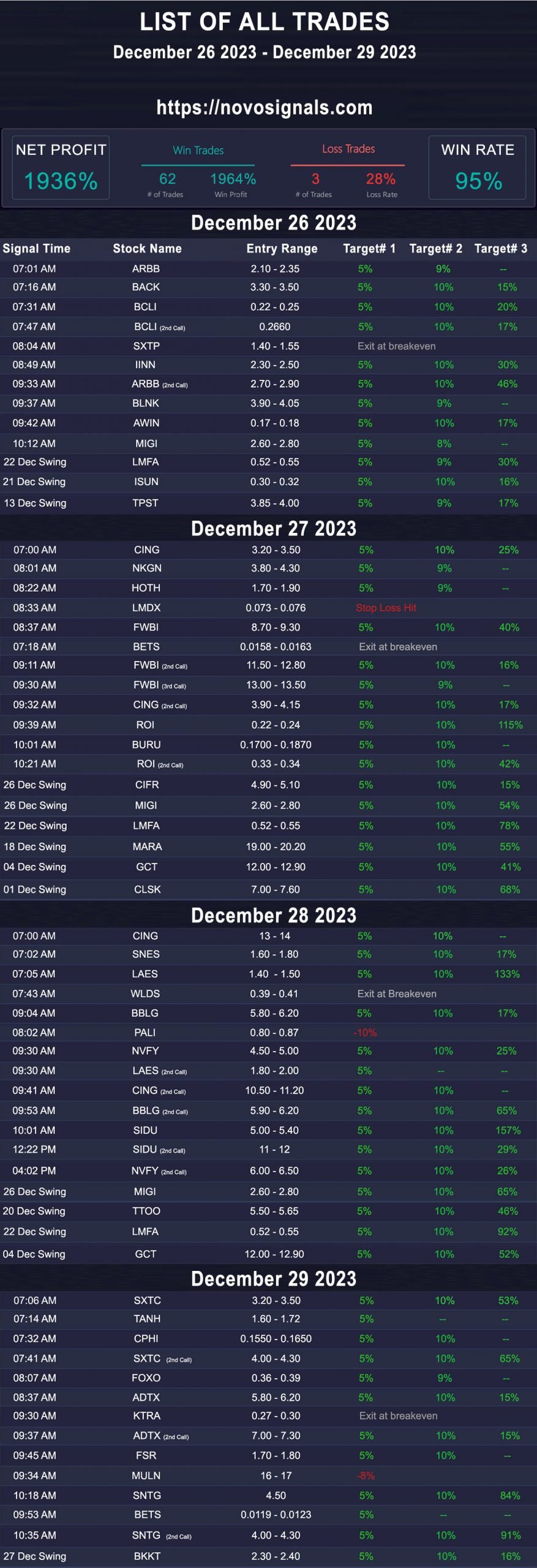Screen dimensions: 537x1568
Task: Click the Target# 3 column header
Action: pos(500,249)
